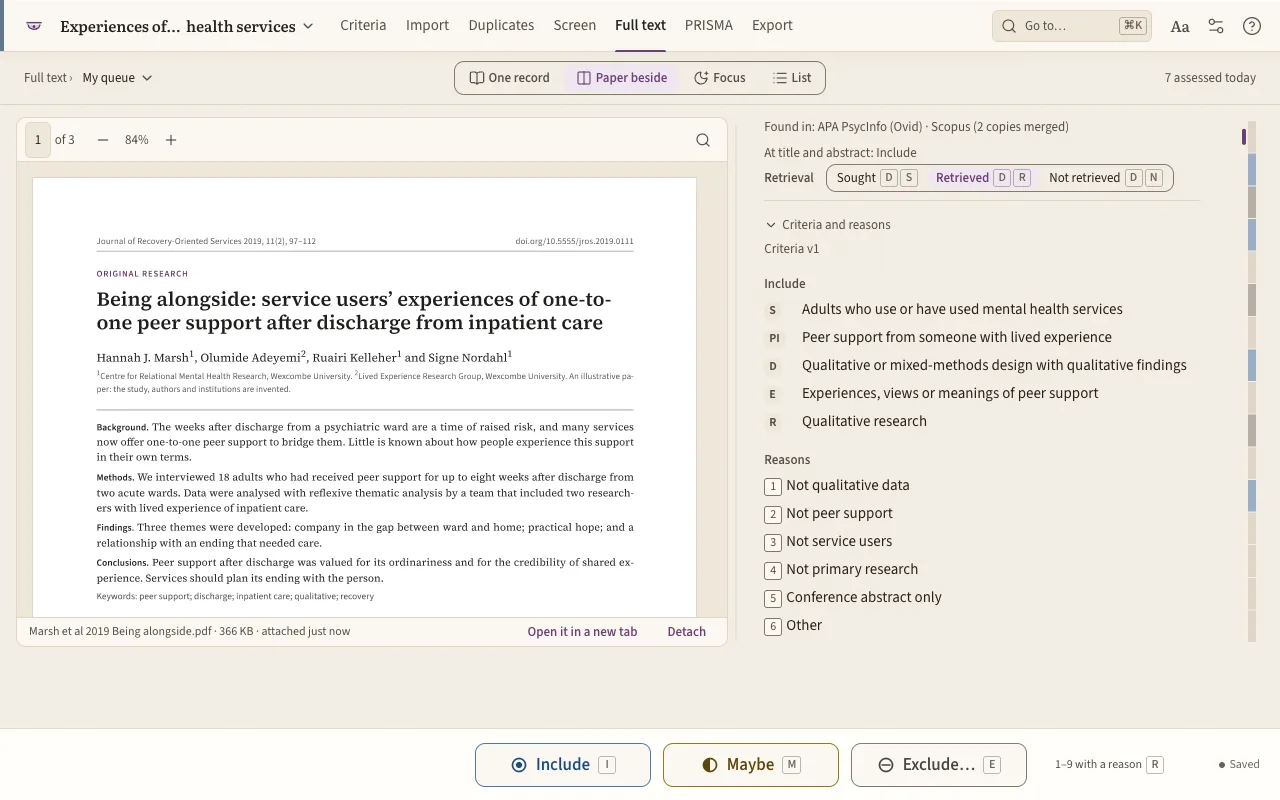Zoom out the PDF with minus
The image size is (1280, 800).
103,140
